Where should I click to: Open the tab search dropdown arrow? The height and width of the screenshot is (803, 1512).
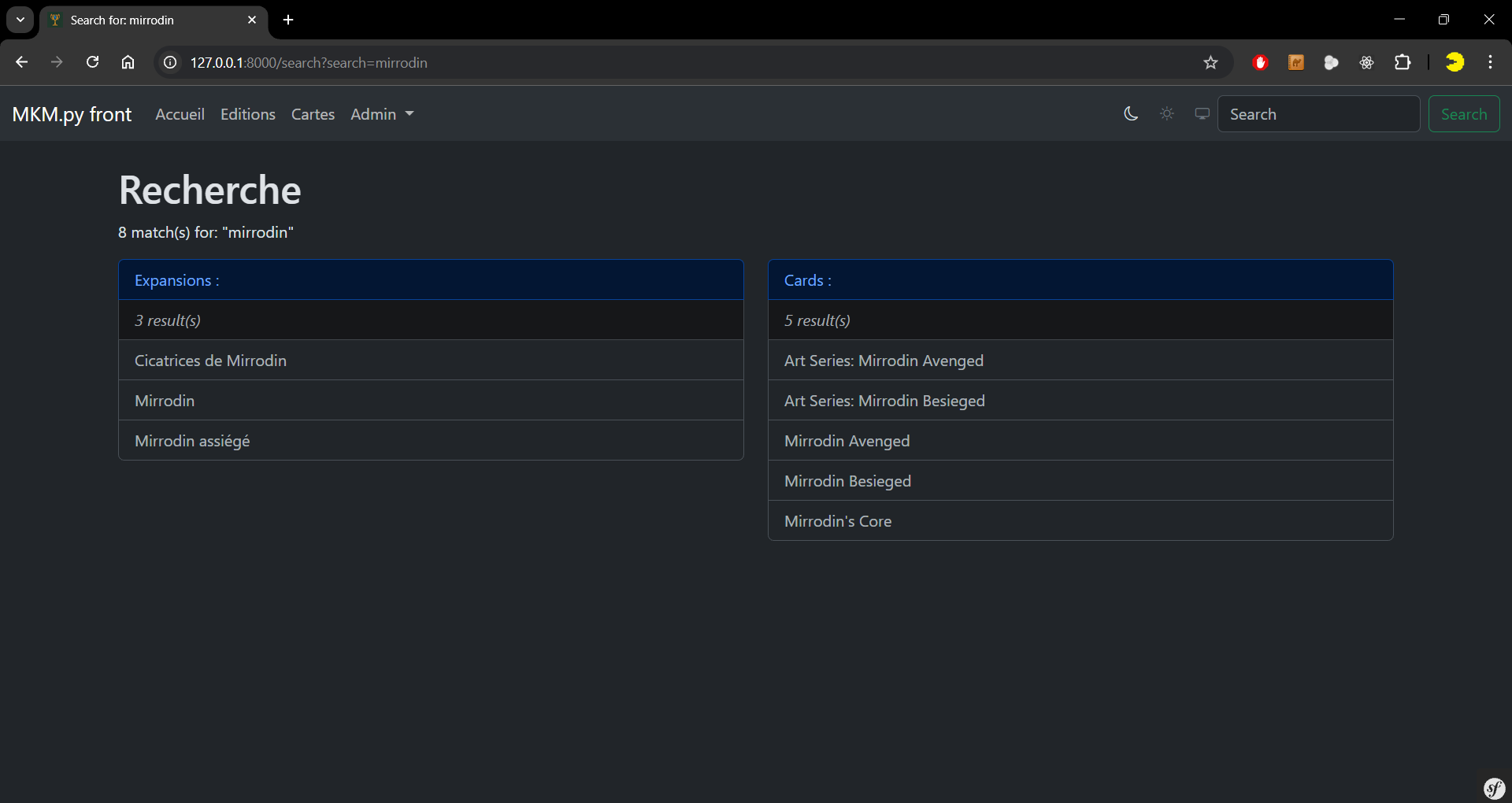point(20,20)
